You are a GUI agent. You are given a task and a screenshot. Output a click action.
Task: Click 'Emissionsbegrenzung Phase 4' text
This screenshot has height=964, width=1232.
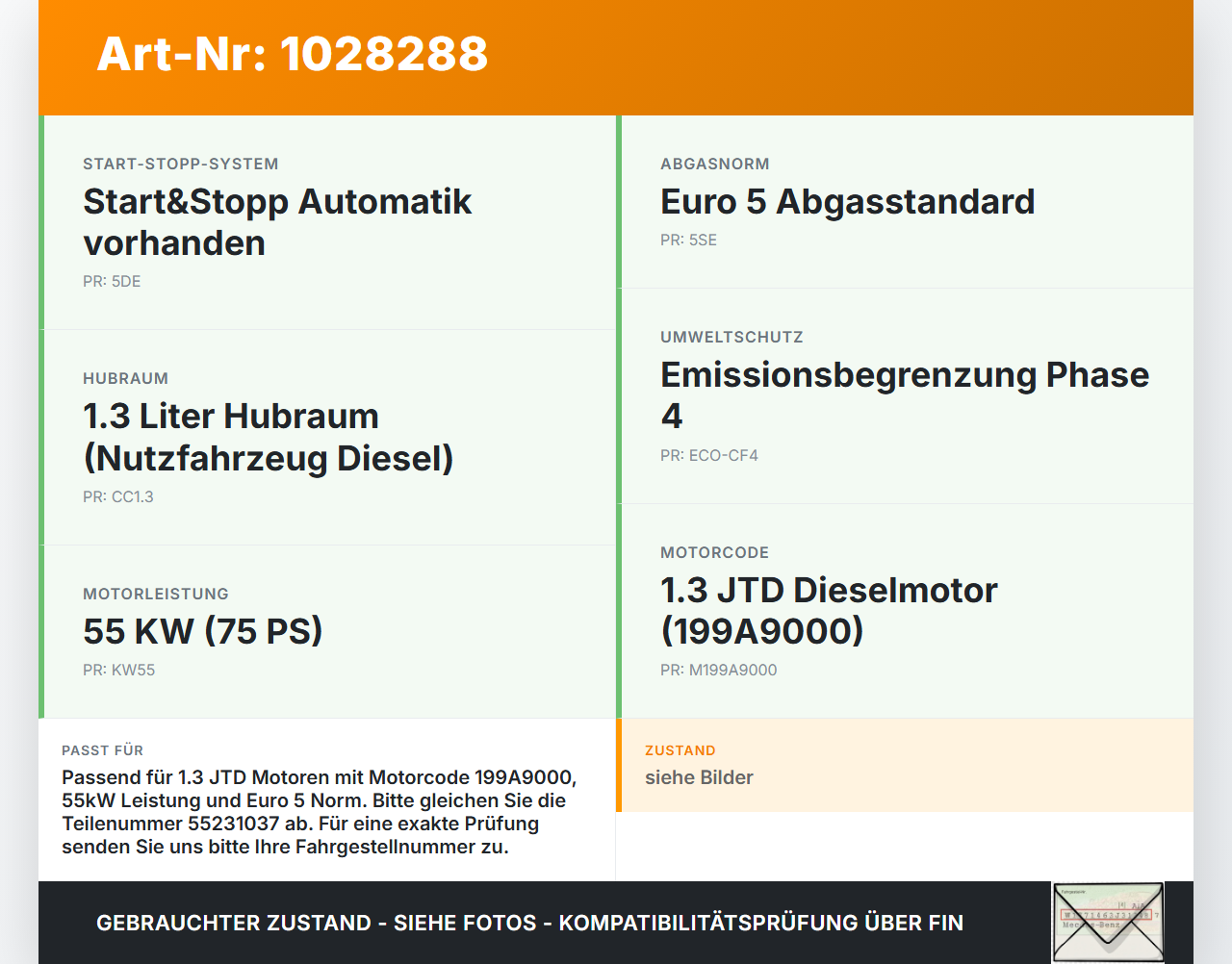pyautogui.click(x=905, y=395)
